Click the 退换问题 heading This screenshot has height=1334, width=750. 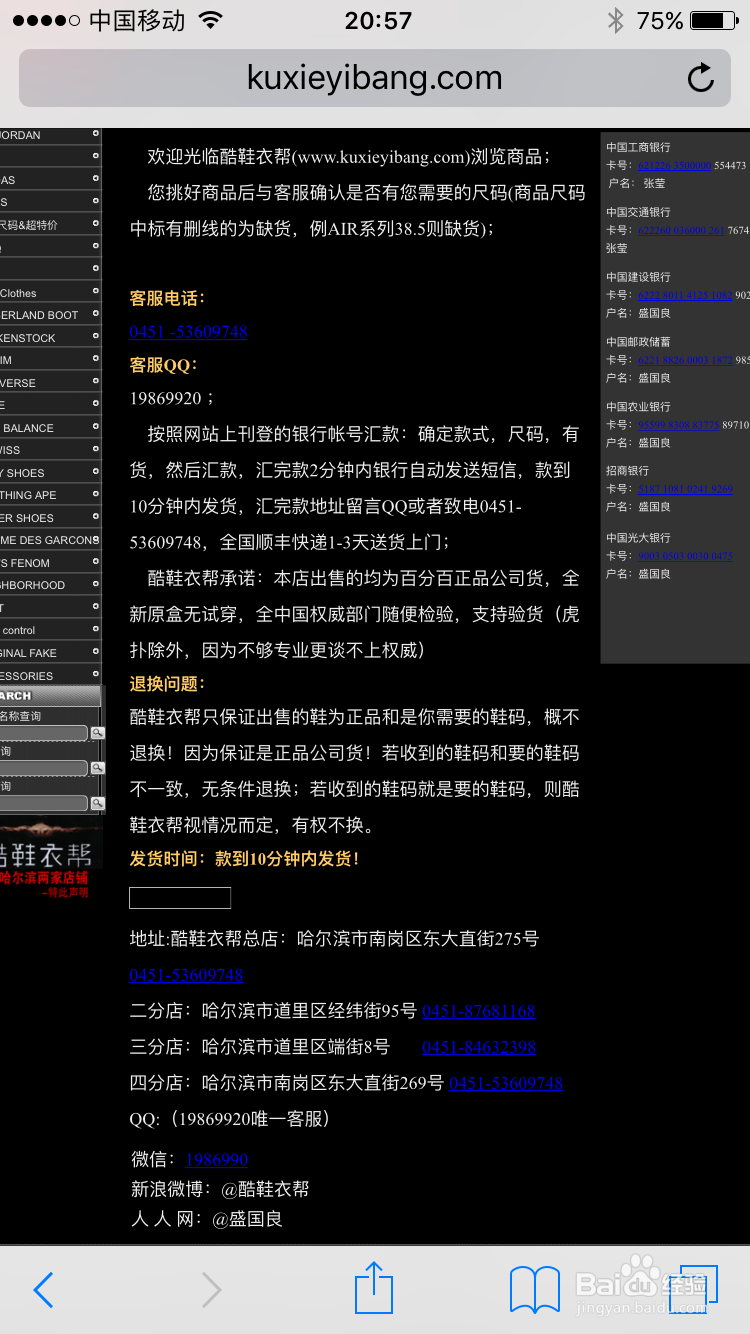[167, 684]
